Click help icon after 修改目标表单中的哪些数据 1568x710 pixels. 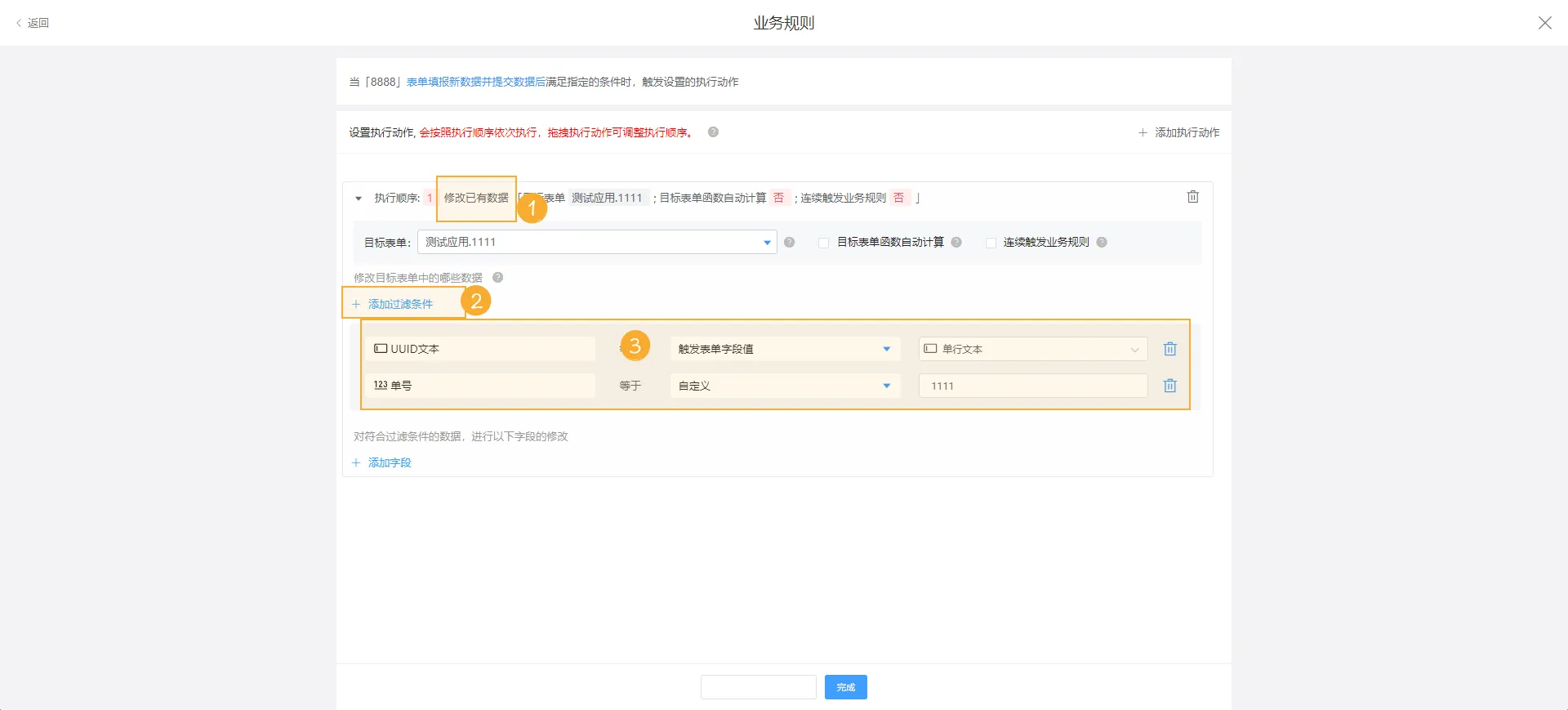pyautogui.click(x=497, y=278)
